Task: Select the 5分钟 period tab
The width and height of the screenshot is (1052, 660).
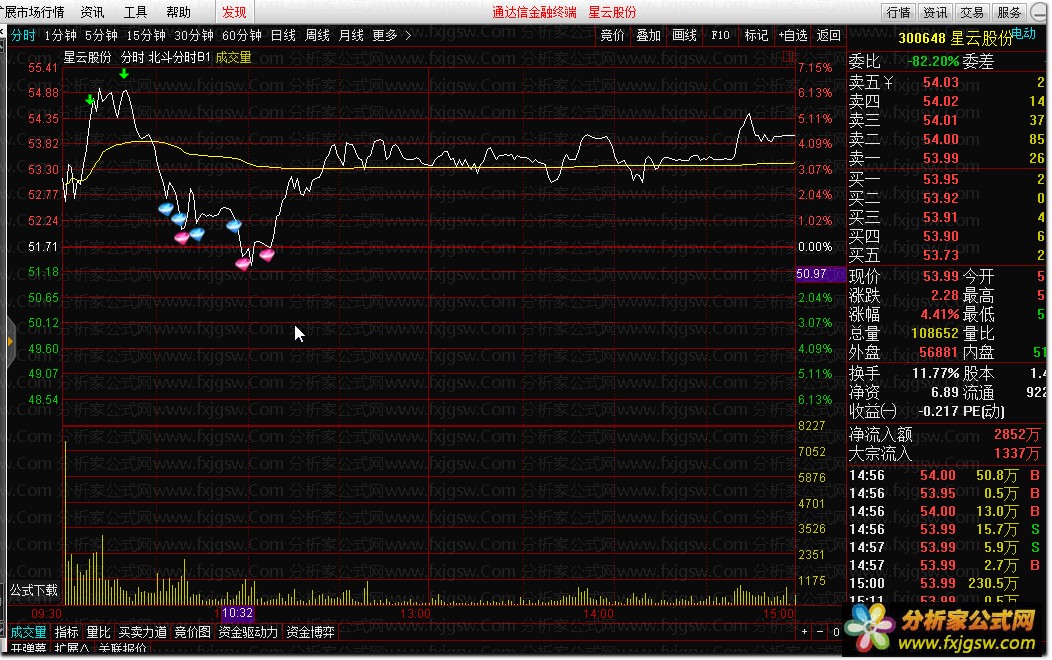Action: click(101, 36)
